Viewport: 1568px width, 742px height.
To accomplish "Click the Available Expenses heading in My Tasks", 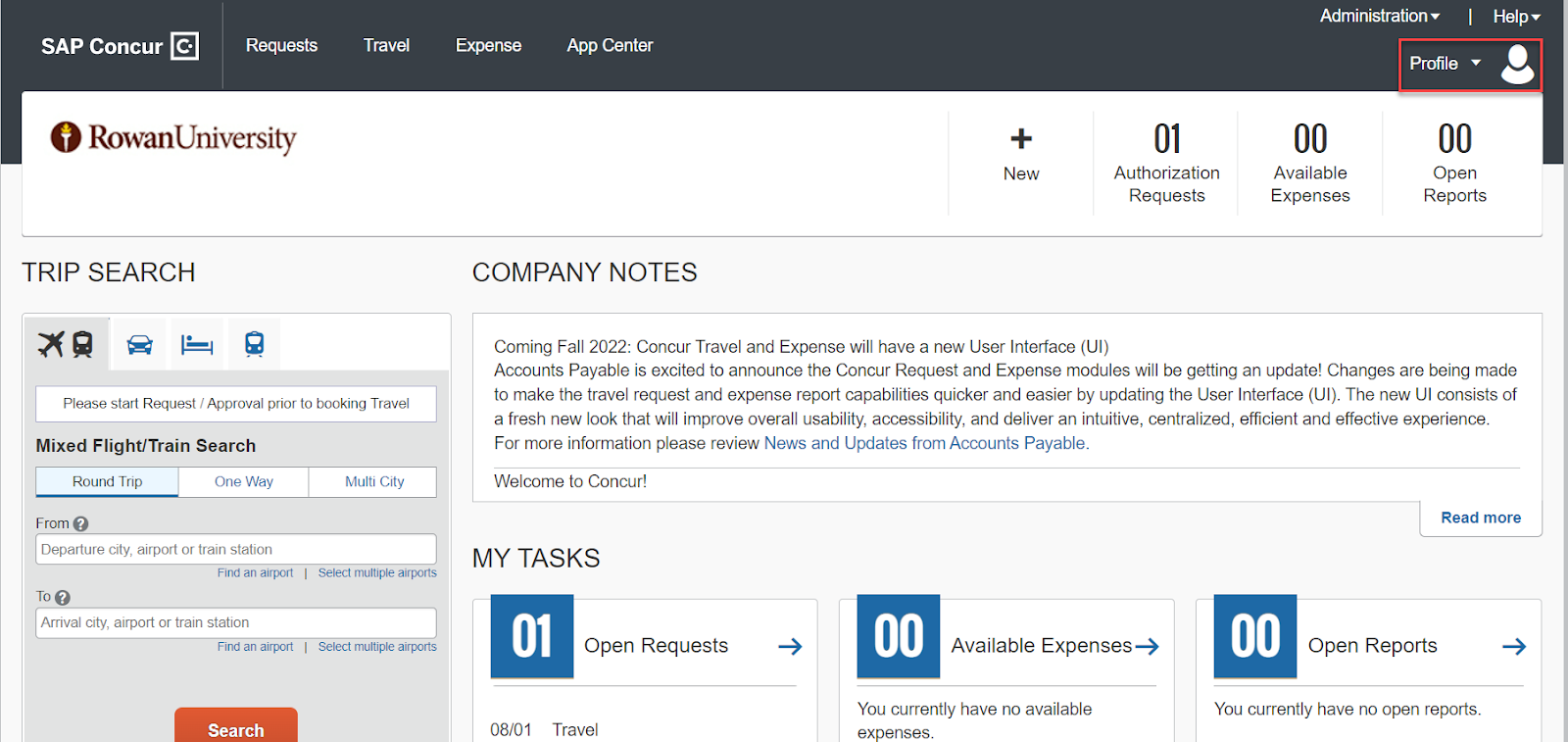I will (x=1042, y=646).
